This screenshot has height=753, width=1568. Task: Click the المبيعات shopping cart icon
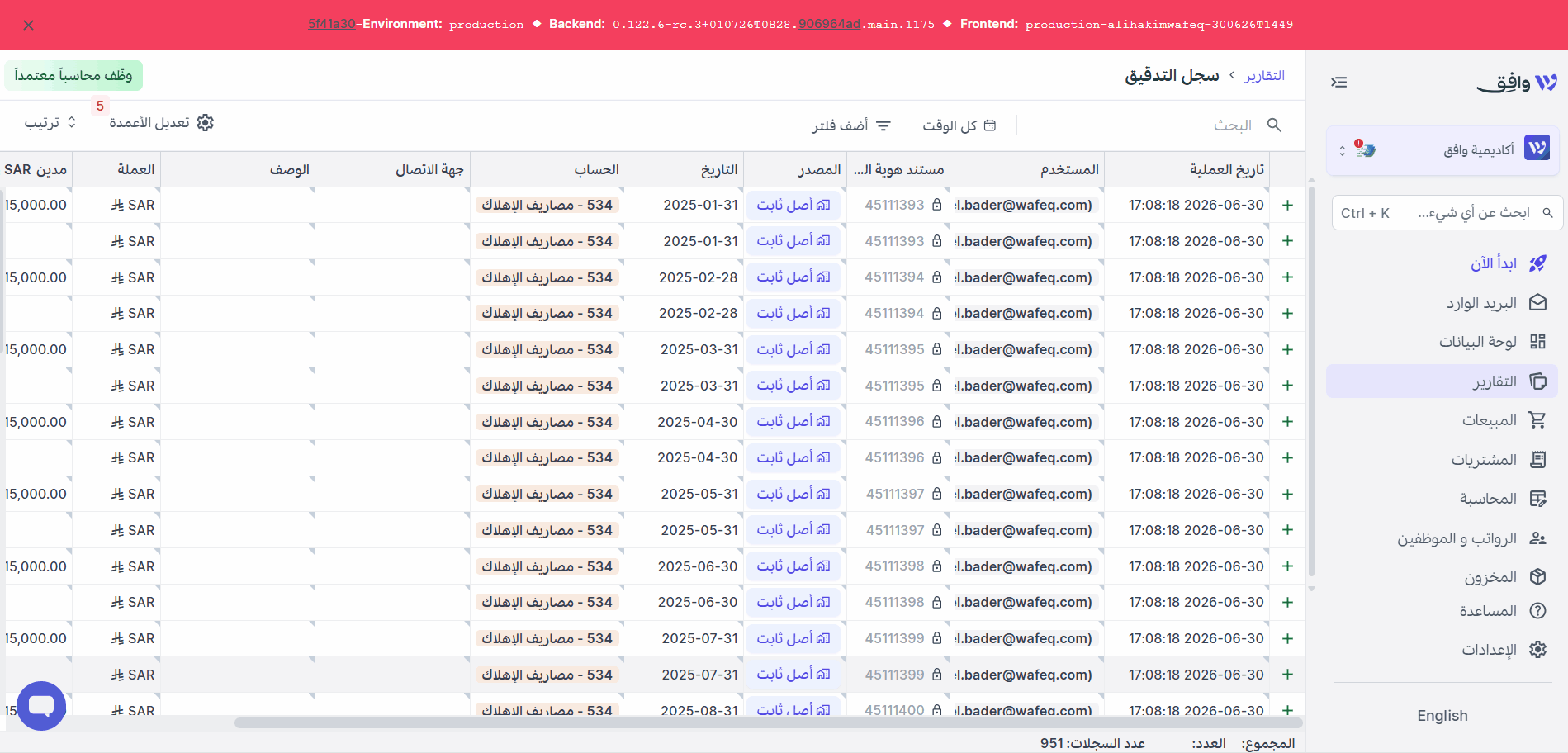tap(1537, 420)
